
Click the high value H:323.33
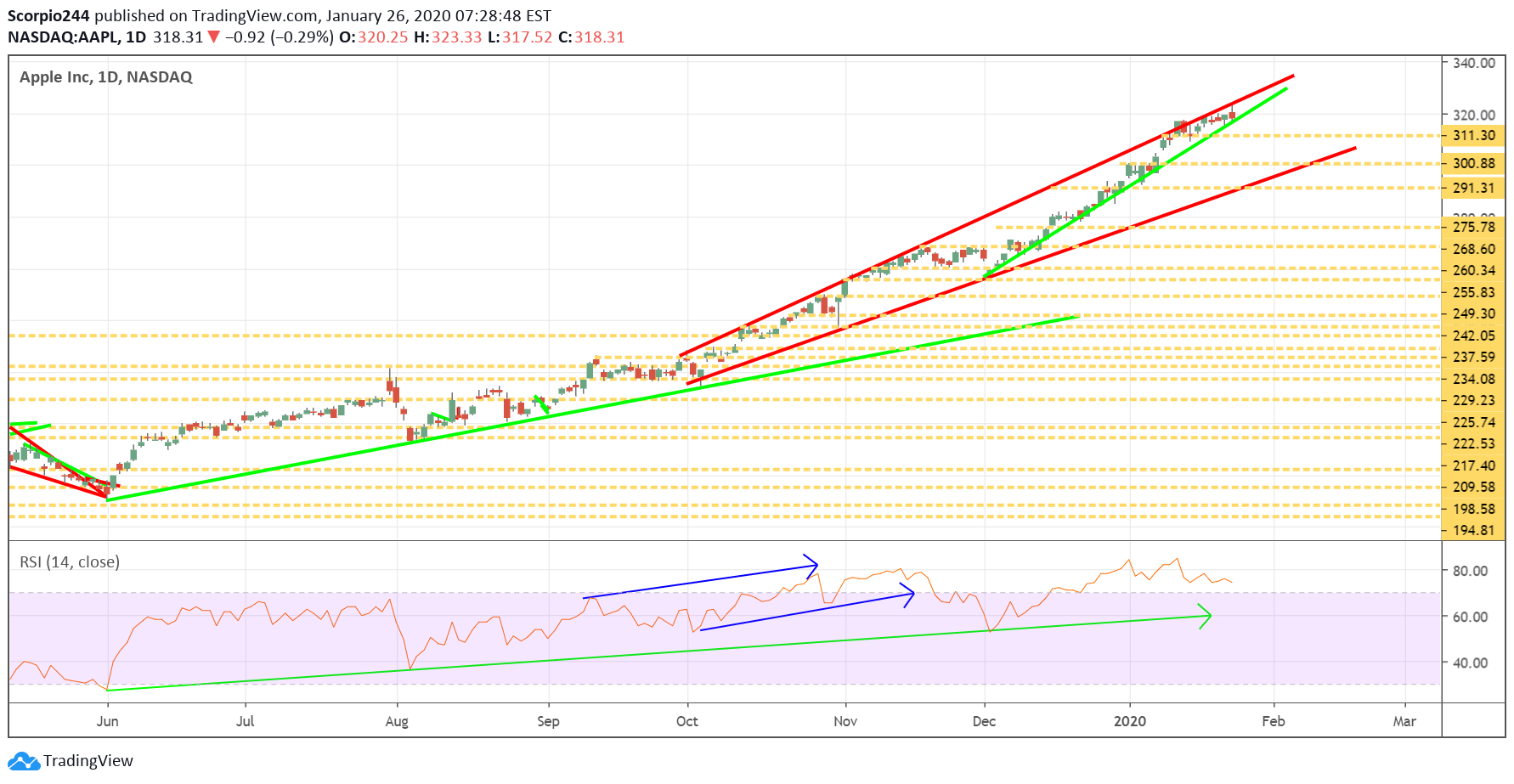448,38
